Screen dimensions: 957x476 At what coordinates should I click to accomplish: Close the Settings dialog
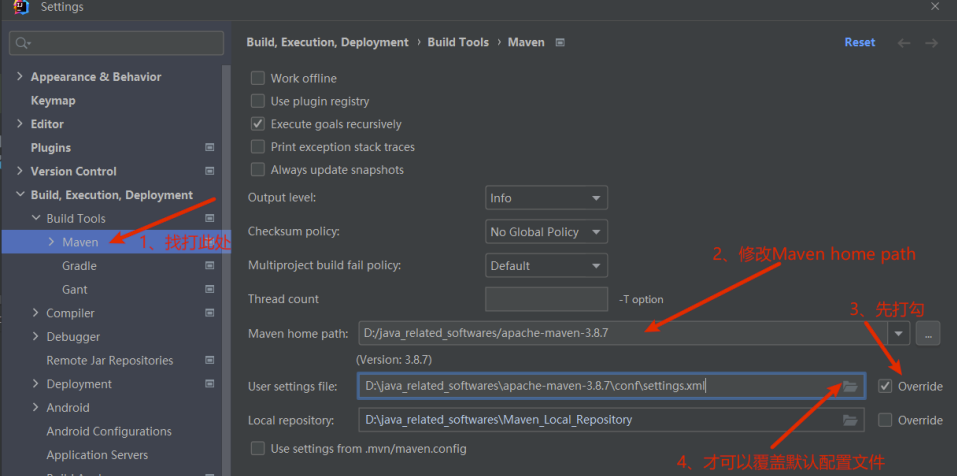click(x=934, y=6)
